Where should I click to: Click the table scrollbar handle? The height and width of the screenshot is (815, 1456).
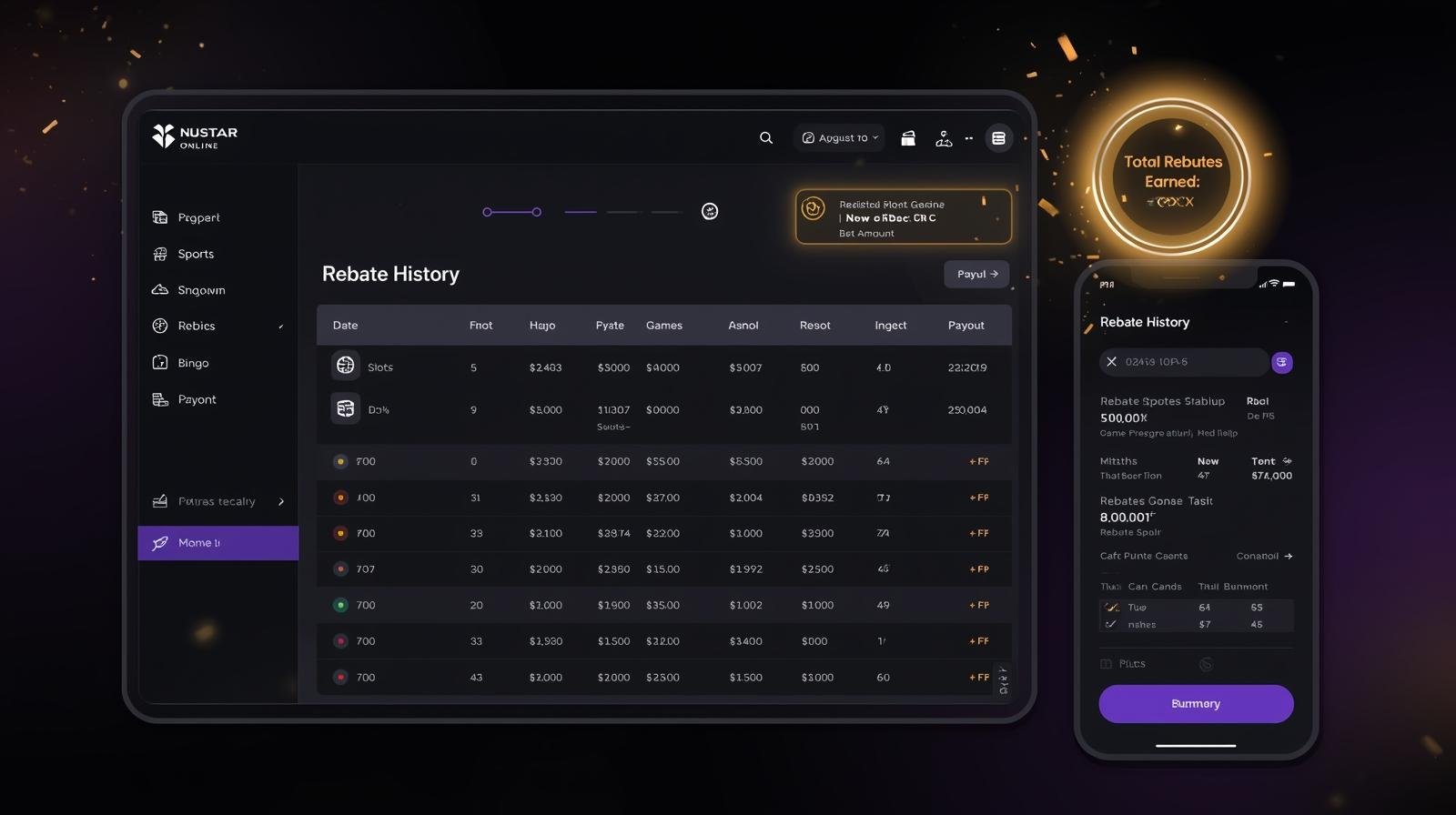[1003, 680]
